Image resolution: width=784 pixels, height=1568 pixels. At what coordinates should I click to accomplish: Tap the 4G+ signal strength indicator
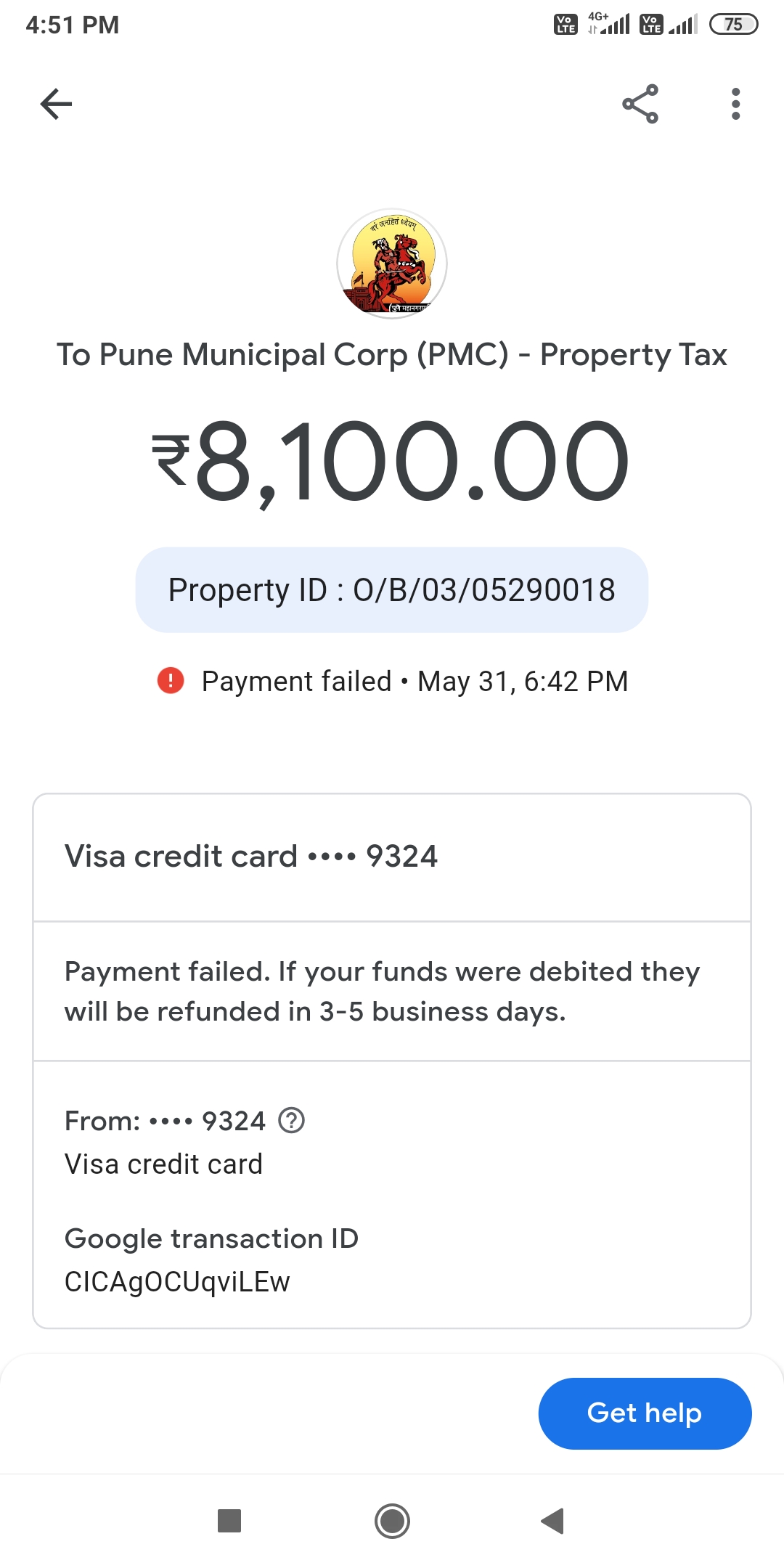[610, 25]
